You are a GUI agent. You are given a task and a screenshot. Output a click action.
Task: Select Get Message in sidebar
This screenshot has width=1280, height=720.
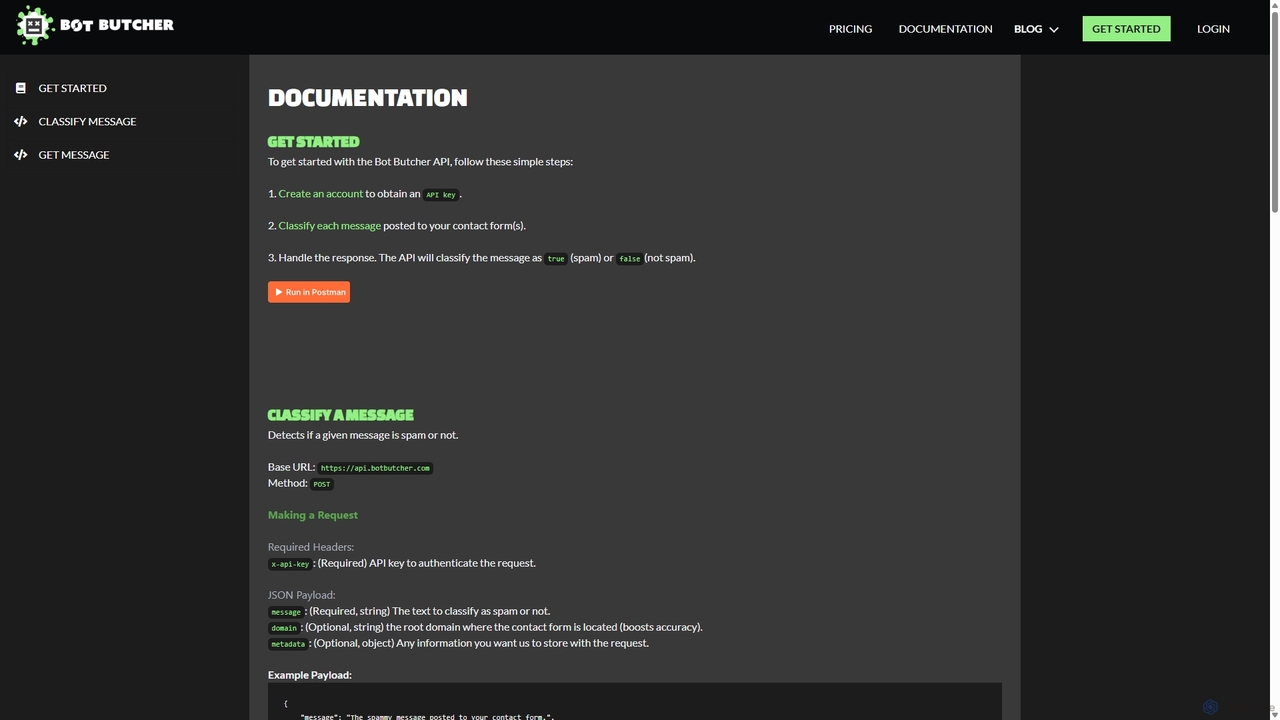coord(74,155)
